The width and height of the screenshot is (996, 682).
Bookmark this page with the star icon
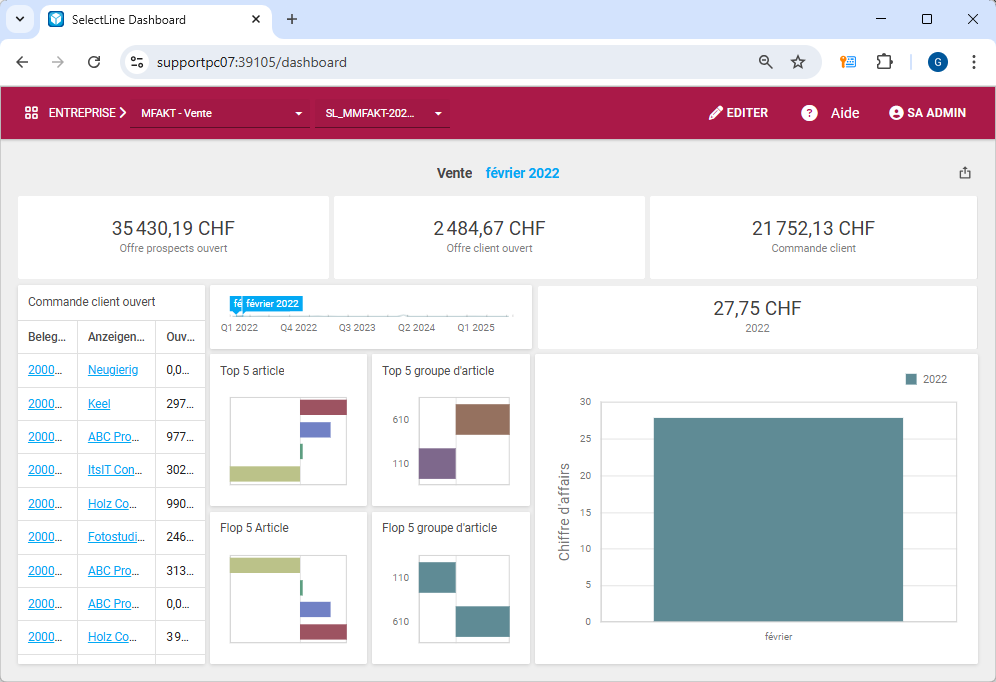pyautogui.click(x=798, y=62)
